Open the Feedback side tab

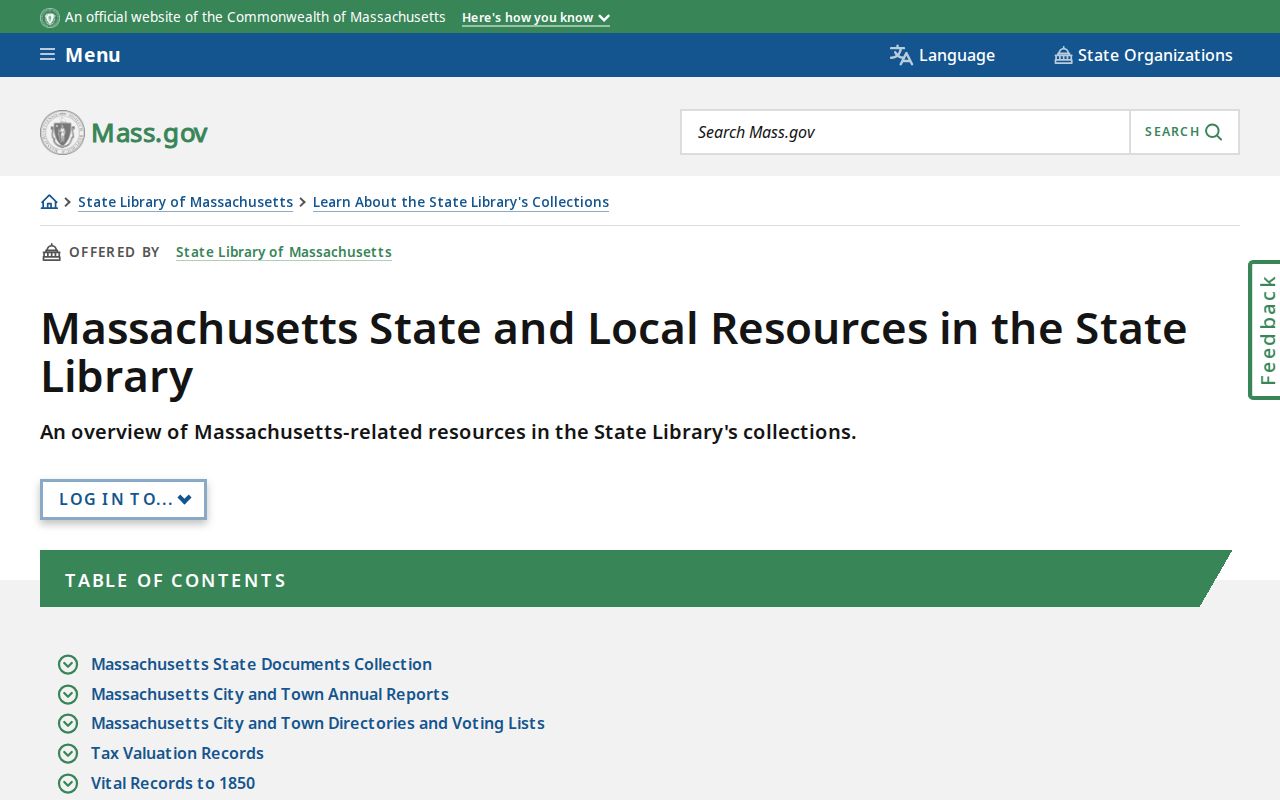[1265, 330]
